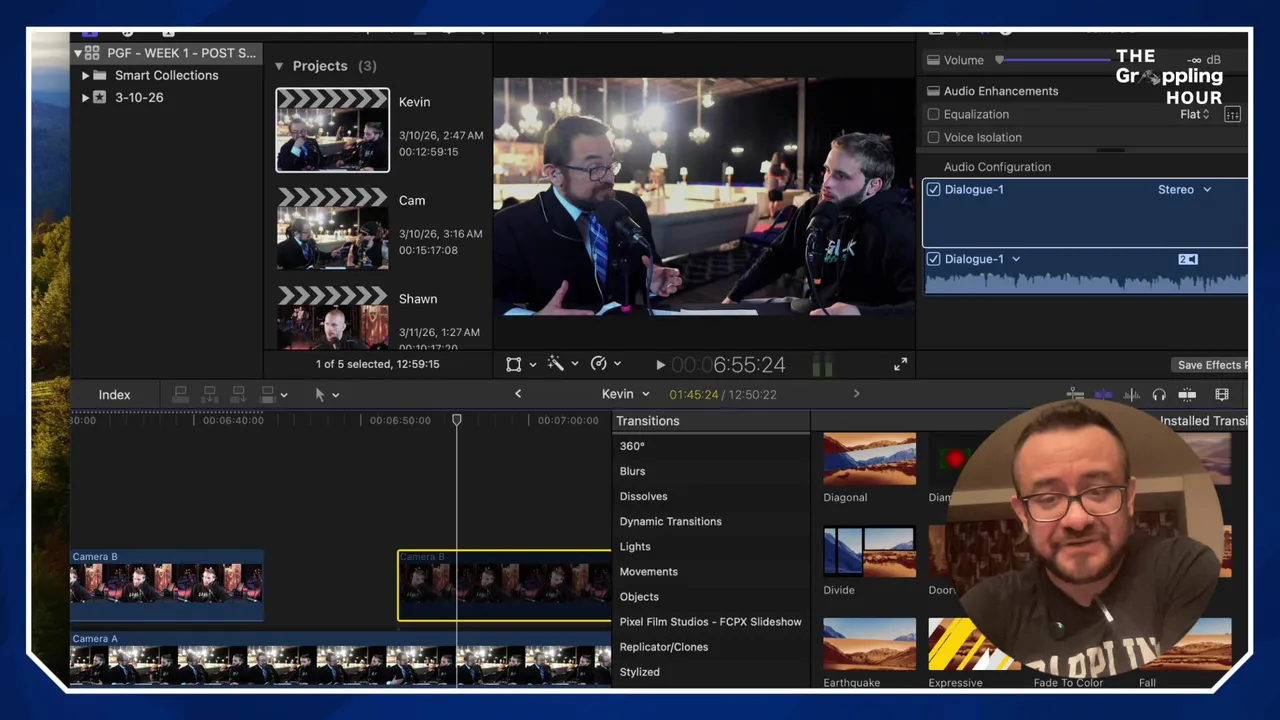The image size is (1280, 720).
Task: Click the timeline playhead marker
Action: tap(457, 420)
